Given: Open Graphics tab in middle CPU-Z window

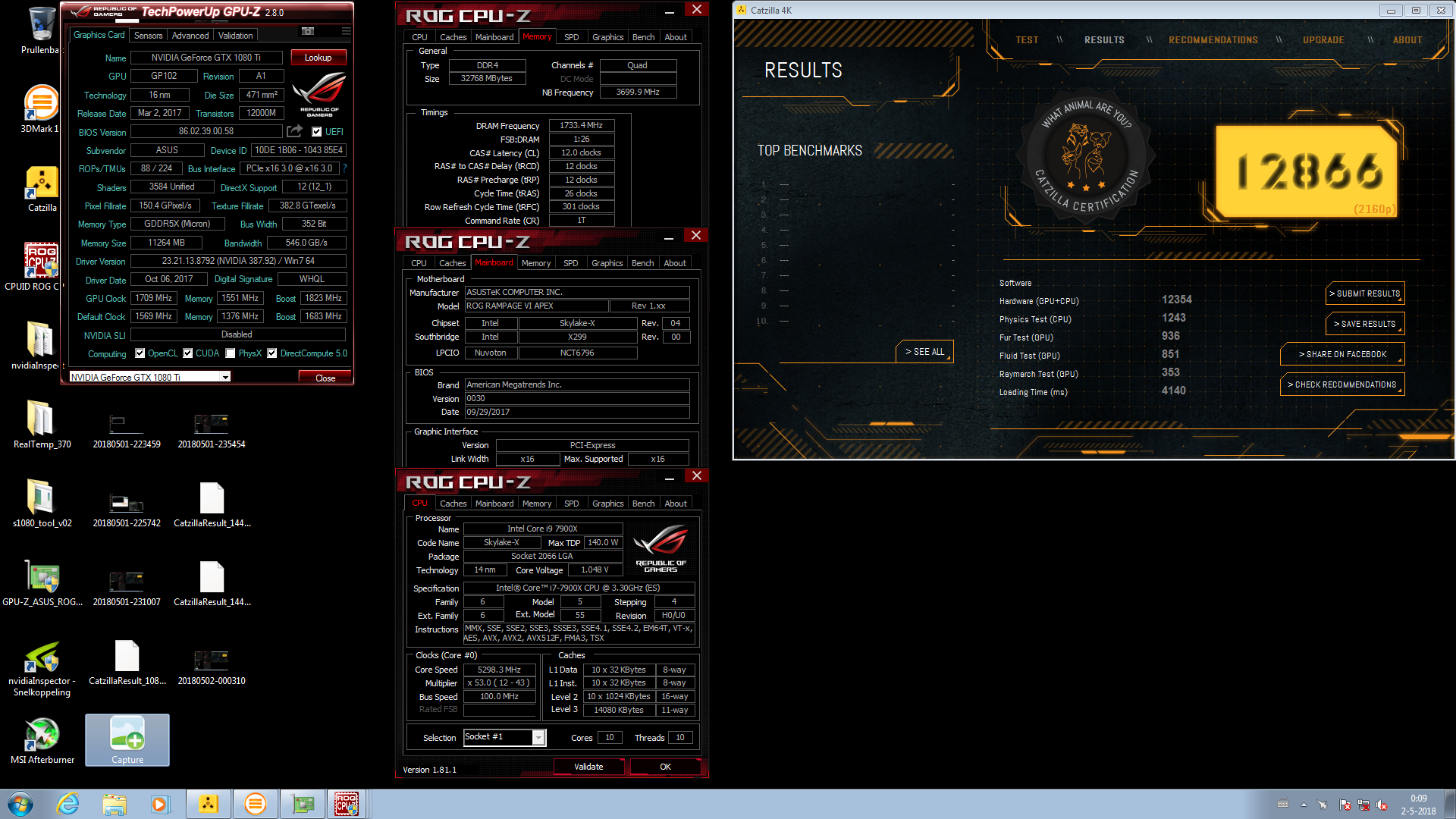Looking at the screenshot, I should click(x=607, y=263).
